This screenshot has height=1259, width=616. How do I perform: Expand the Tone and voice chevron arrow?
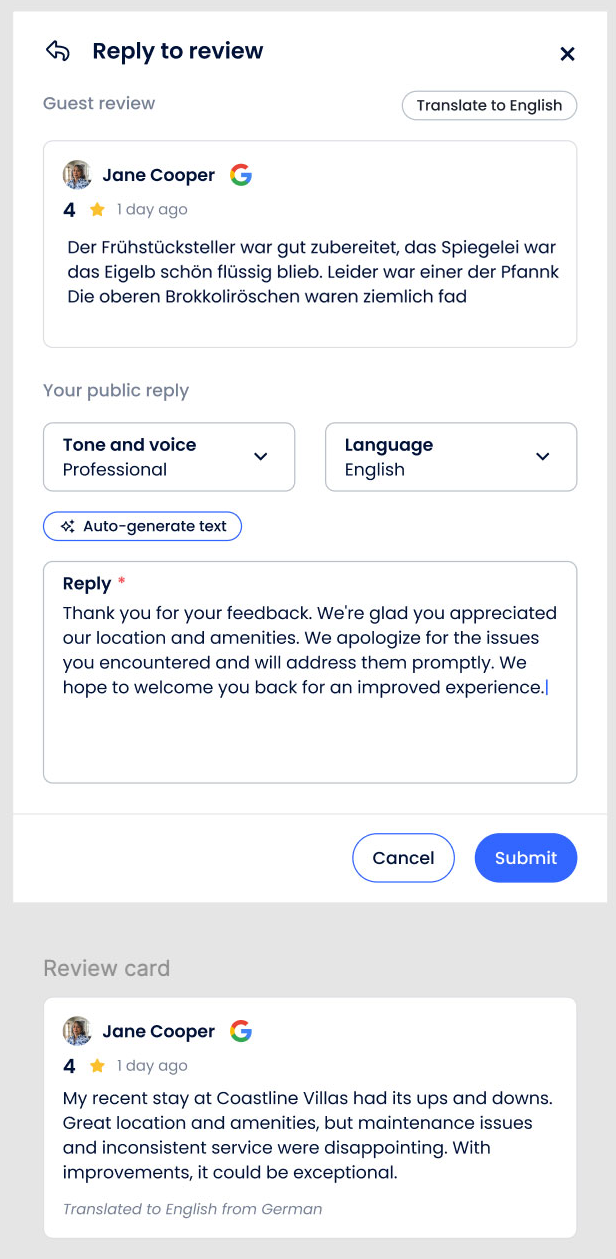tap(261, 457)
